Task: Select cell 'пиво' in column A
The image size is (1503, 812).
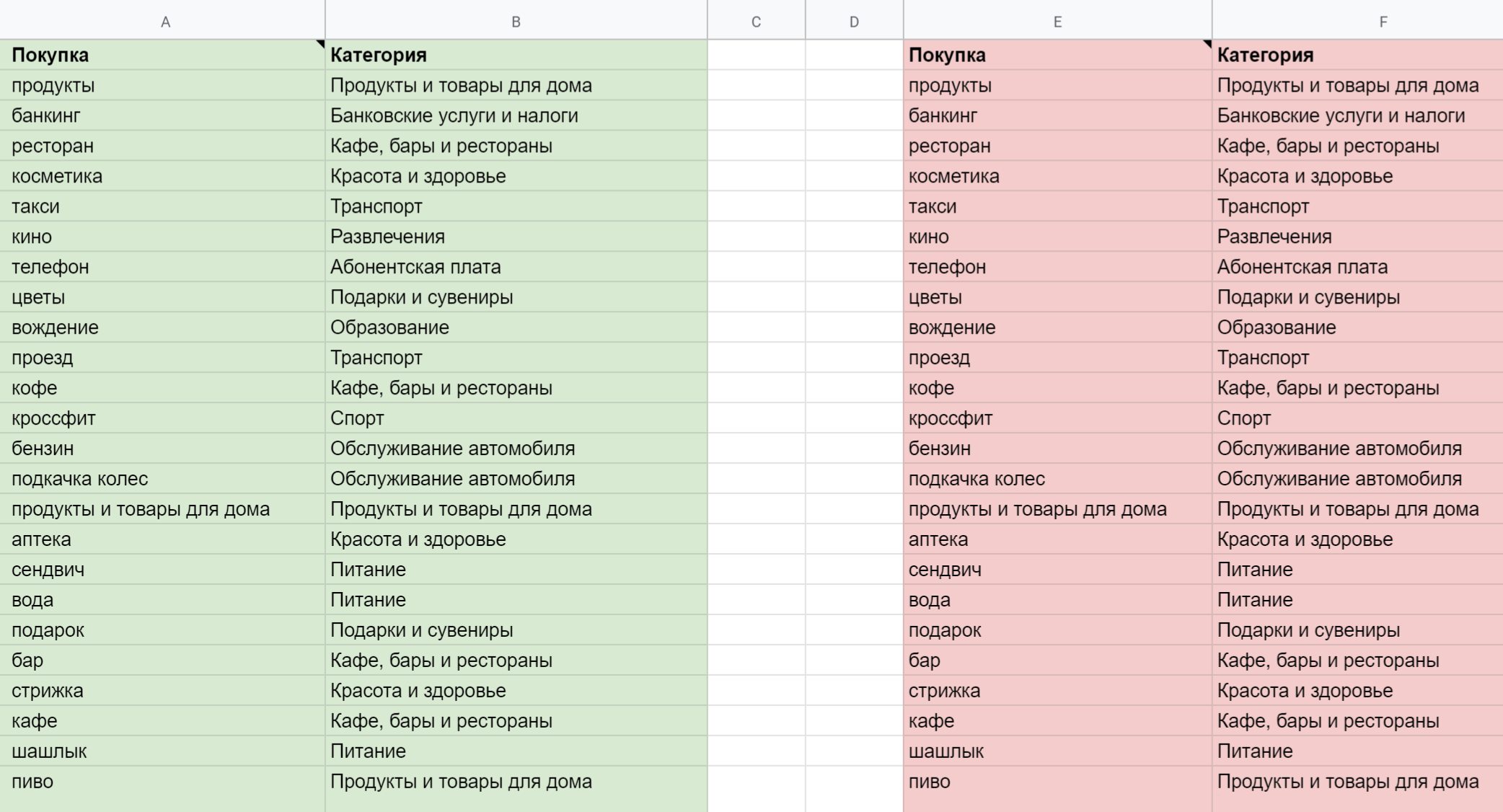Action: click(162, 782)
